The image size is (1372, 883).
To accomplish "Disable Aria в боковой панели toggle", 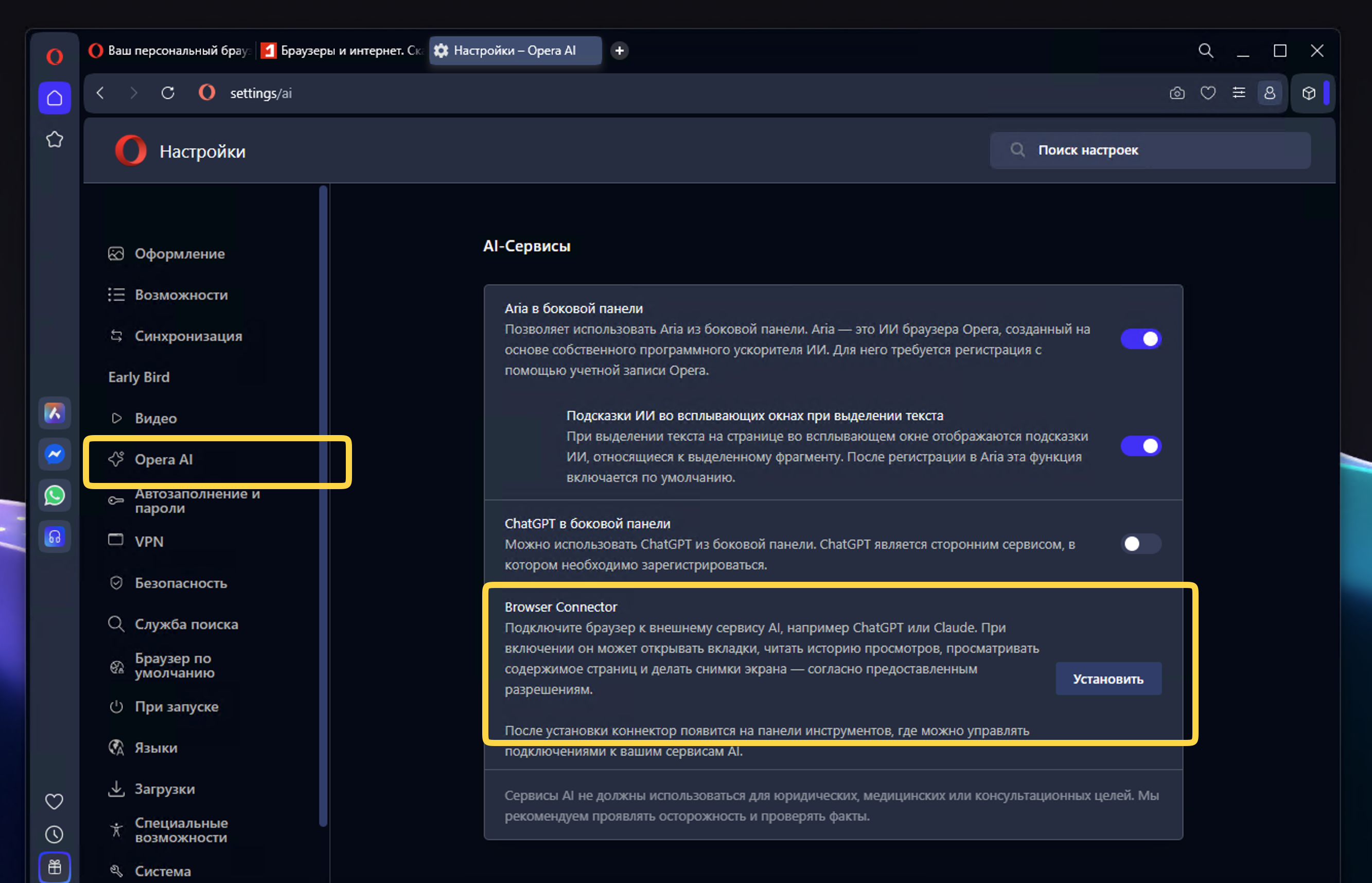I will 1140,339.
